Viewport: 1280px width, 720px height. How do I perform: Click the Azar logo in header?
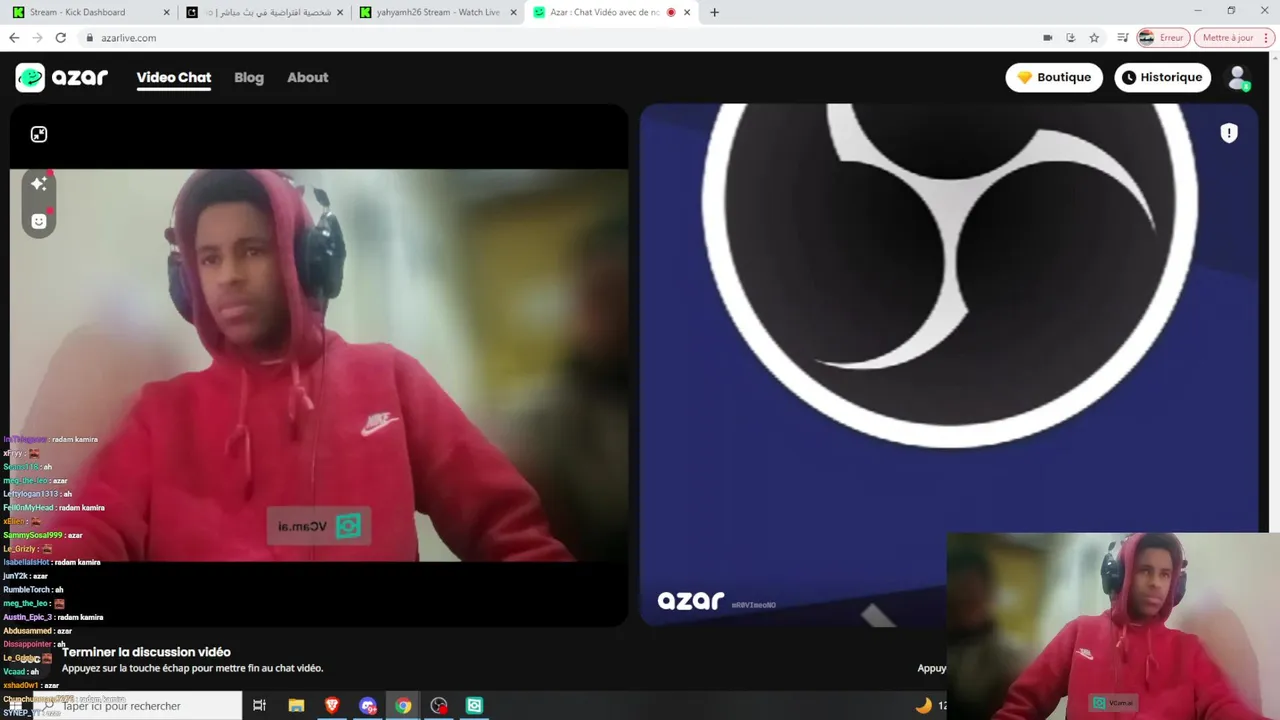pos(62,77)
